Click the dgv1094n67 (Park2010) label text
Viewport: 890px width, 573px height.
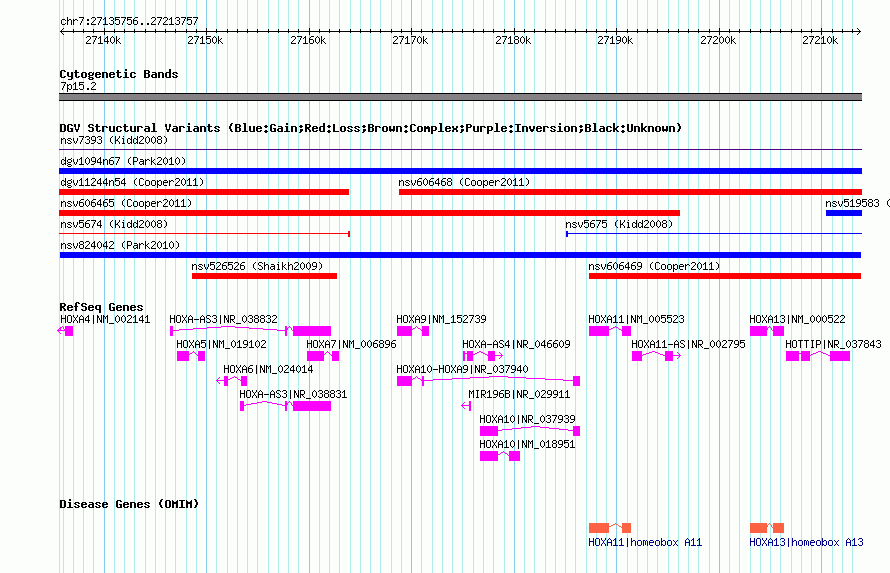point(123,161)
